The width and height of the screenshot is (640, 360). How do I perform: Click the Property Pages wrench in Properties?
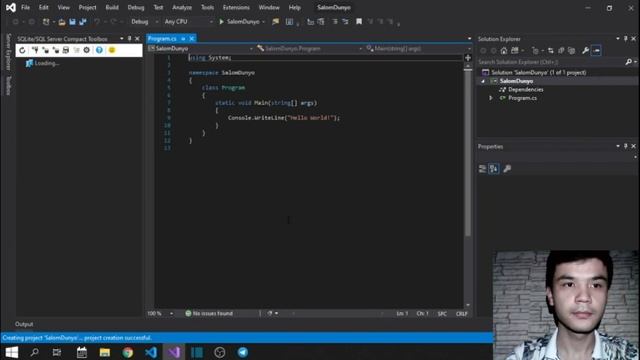pyautogui.click(x=507, y=169)
